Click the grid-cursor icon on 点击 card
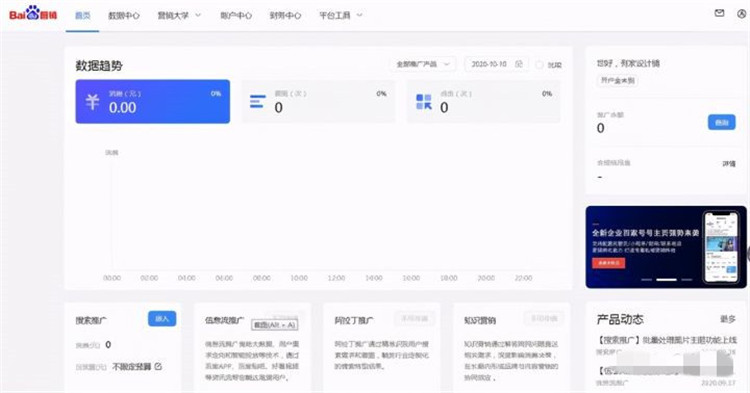This screenshot has height=393, width=750. pyautogui.click(x=423, y=102)
